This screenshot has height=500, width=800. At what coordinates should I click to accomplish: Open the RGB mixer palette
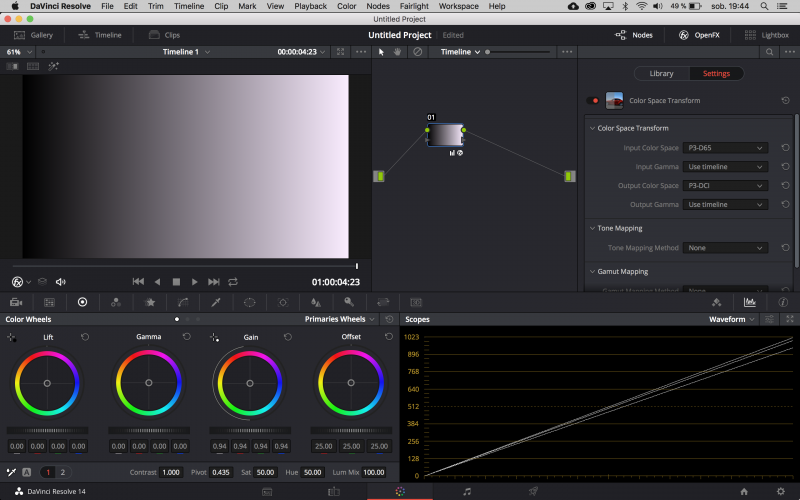[116, 303]
